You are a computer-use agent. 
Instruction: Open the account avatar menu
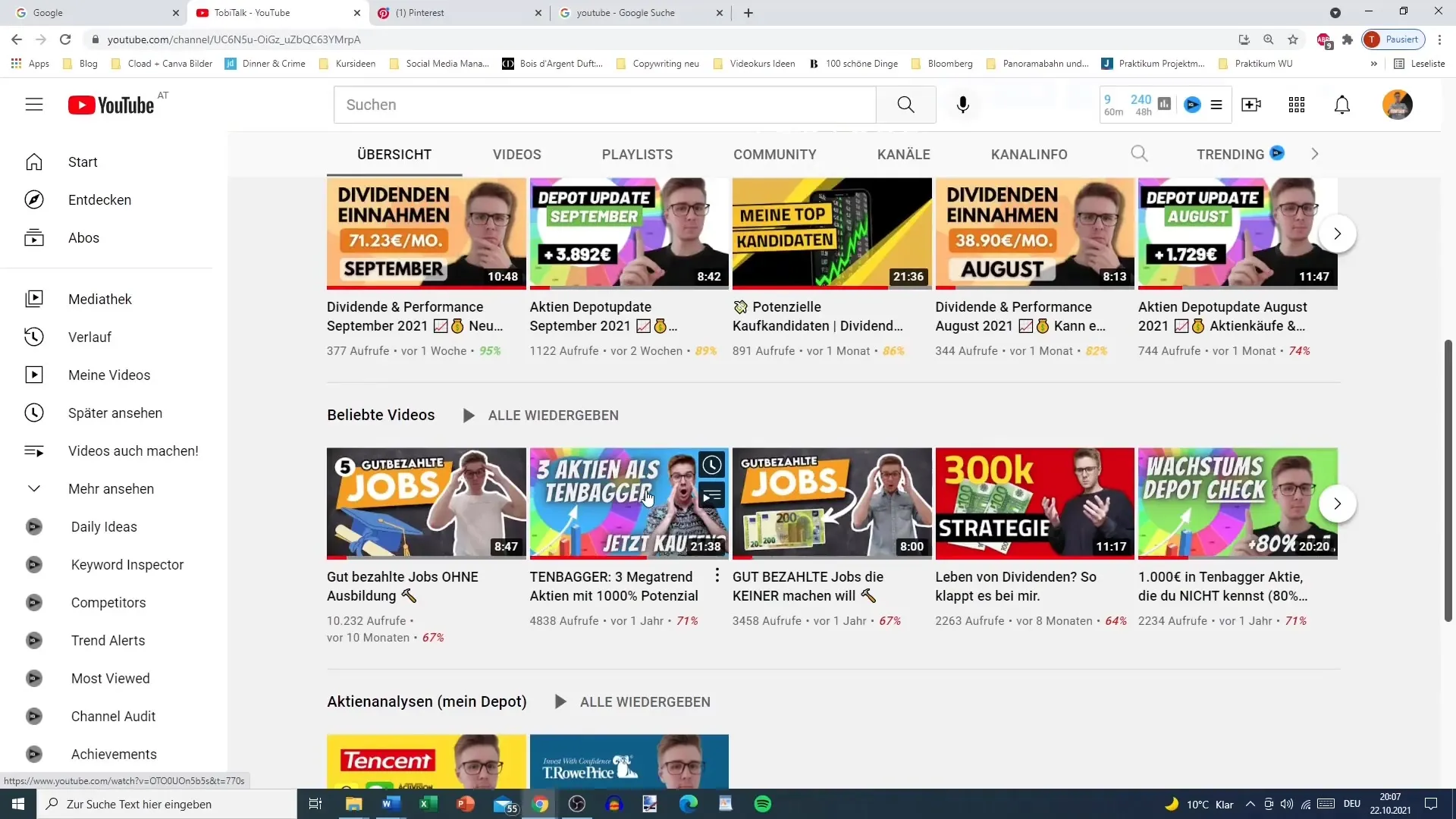[1397, 105]
